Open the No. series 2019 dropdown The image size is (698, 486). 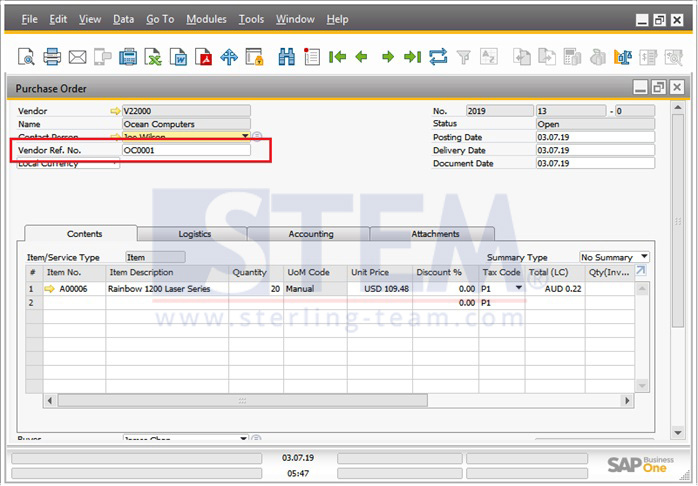click(x=500, y=111)
